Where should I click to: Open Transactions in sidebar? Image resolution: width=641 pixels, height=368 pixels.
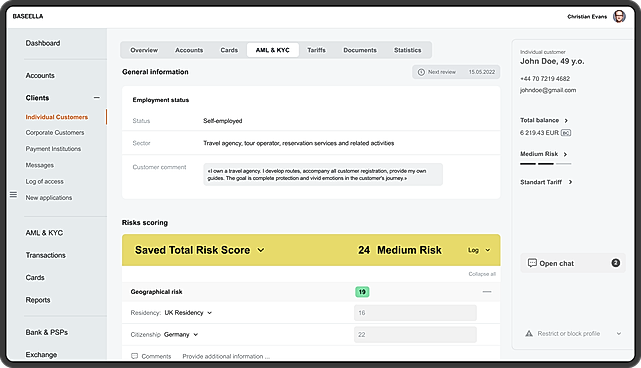pyautogui.click(x=45, y=255)
